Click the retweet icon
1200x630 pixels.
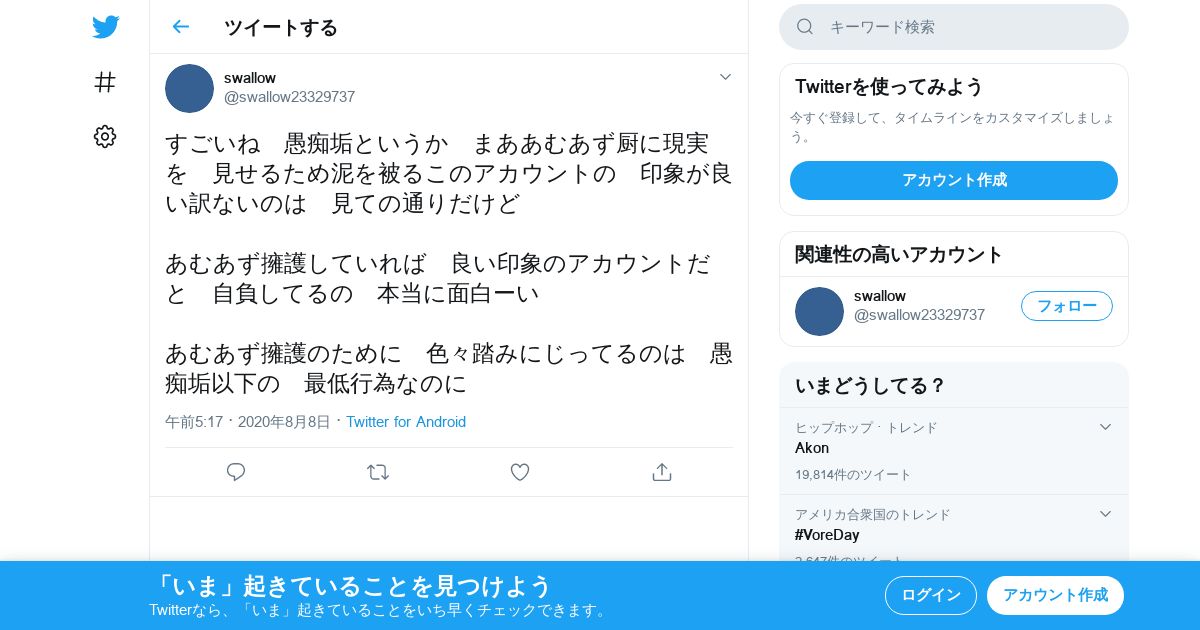click(x=378, y=472)
